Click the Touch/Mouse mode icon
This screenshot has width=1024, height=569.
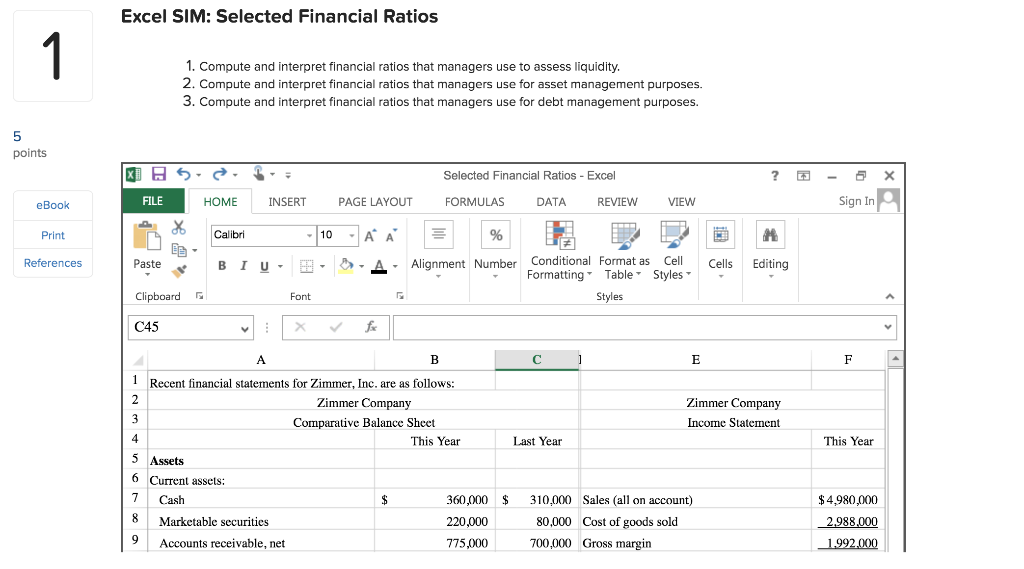[x=259, y=173]
